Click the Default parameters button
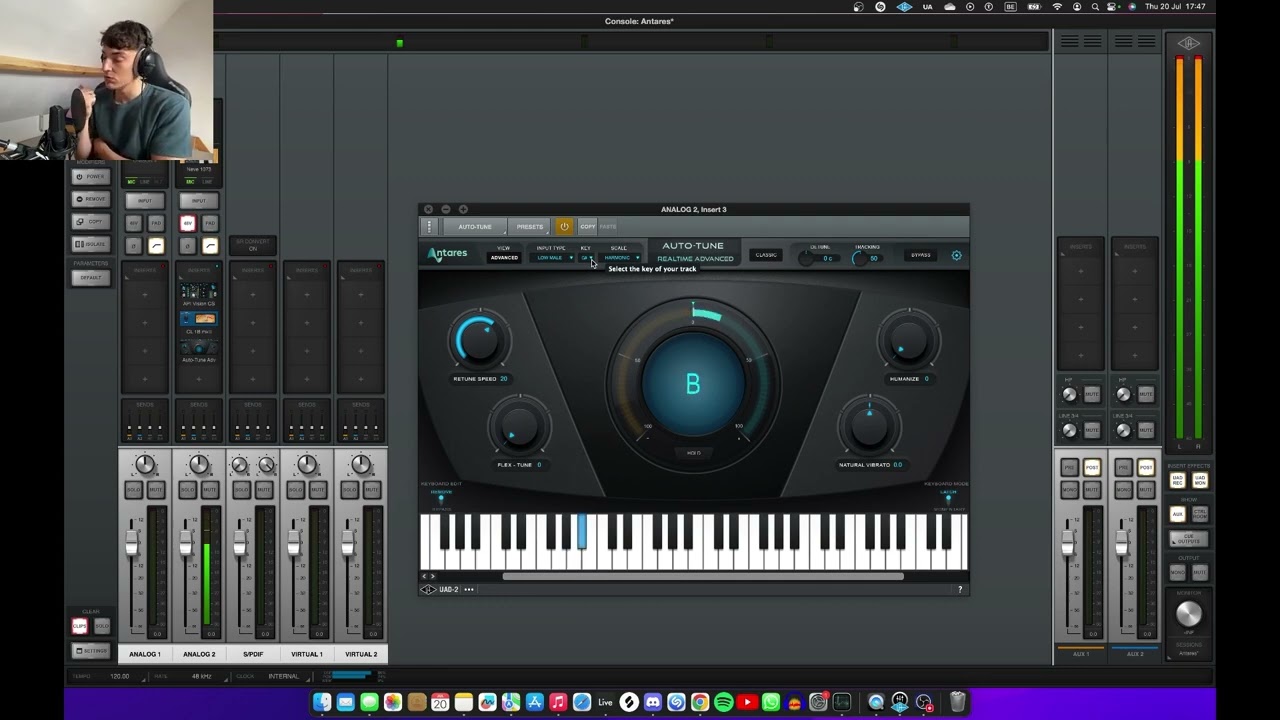This screenshot has width=1280, height=720. pyautogui.click(x=90, y=277)
